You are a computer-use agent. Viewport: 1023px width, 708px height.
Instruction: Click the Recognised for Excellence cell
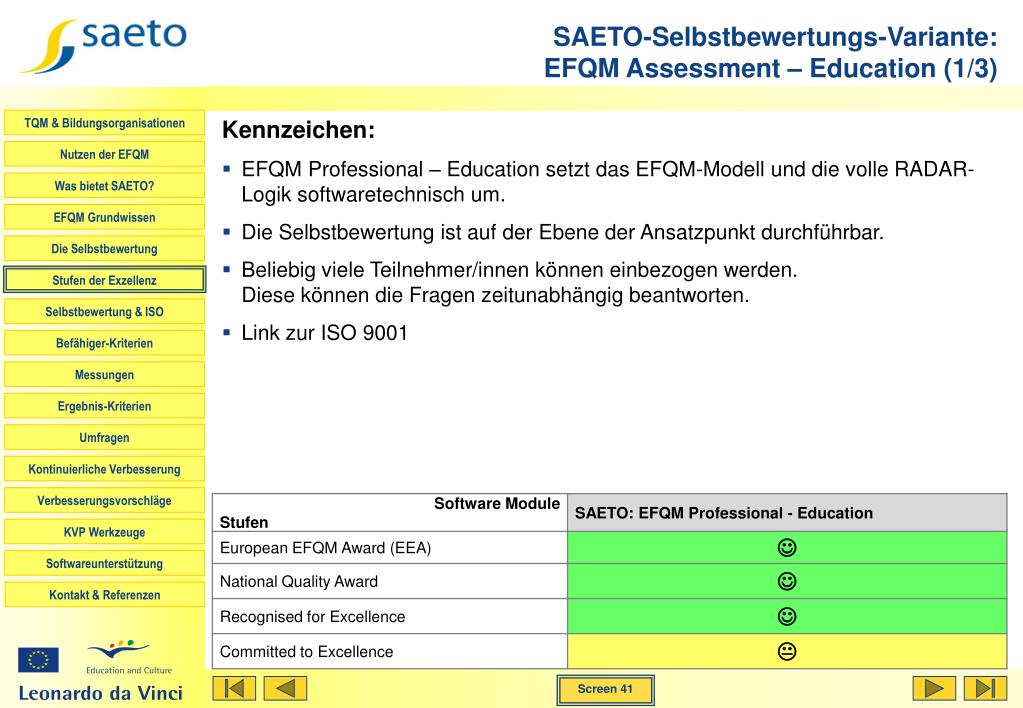pyautogui.click(x=389, y=617)
